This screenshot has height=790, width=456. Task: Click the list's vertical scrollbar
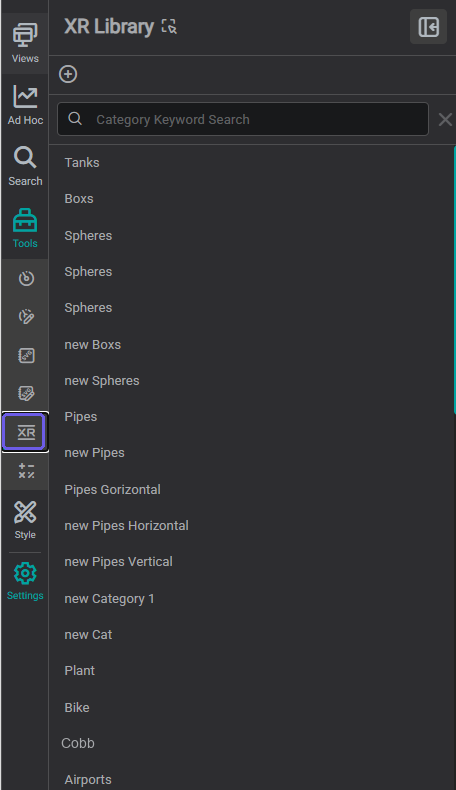[x=454, y=280]
